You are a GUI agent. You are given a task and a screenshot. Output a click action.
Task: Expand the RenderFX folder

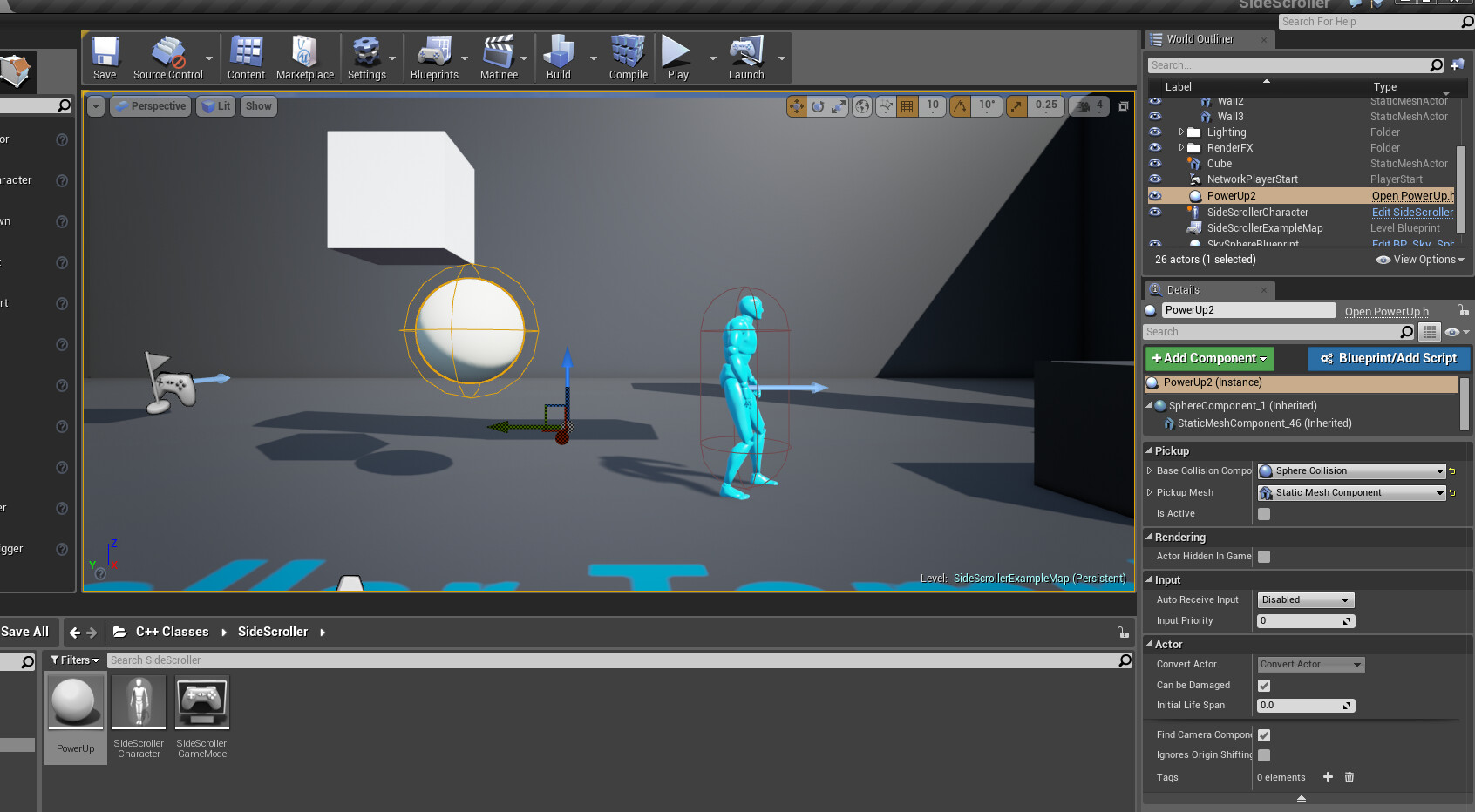[x=1181, y=148]
